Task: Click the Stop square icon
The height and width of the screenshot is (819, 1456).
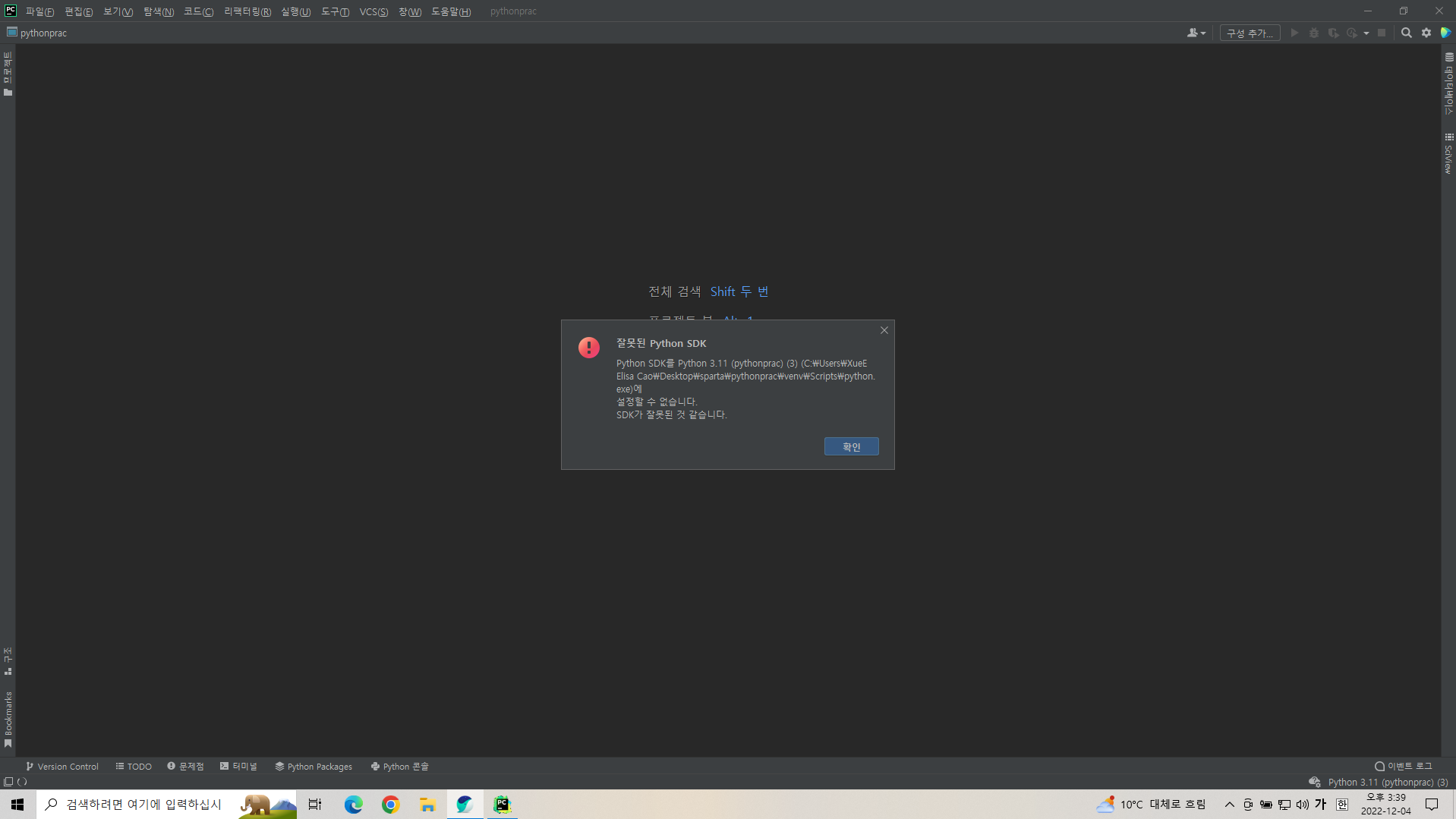Action: coord(1382,33)
